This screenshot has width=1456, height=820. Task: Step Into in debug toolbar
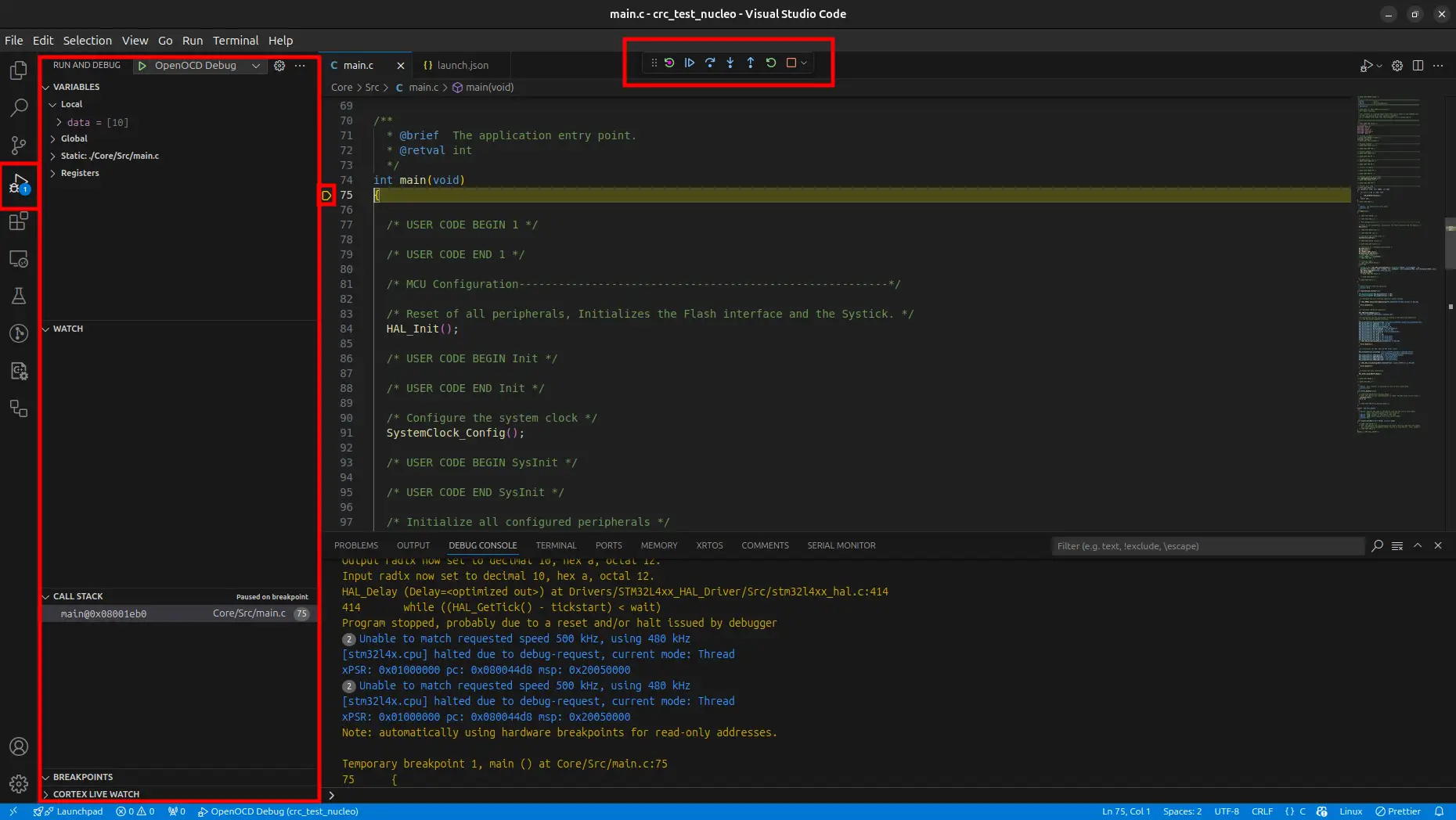(x=730, y=63)
